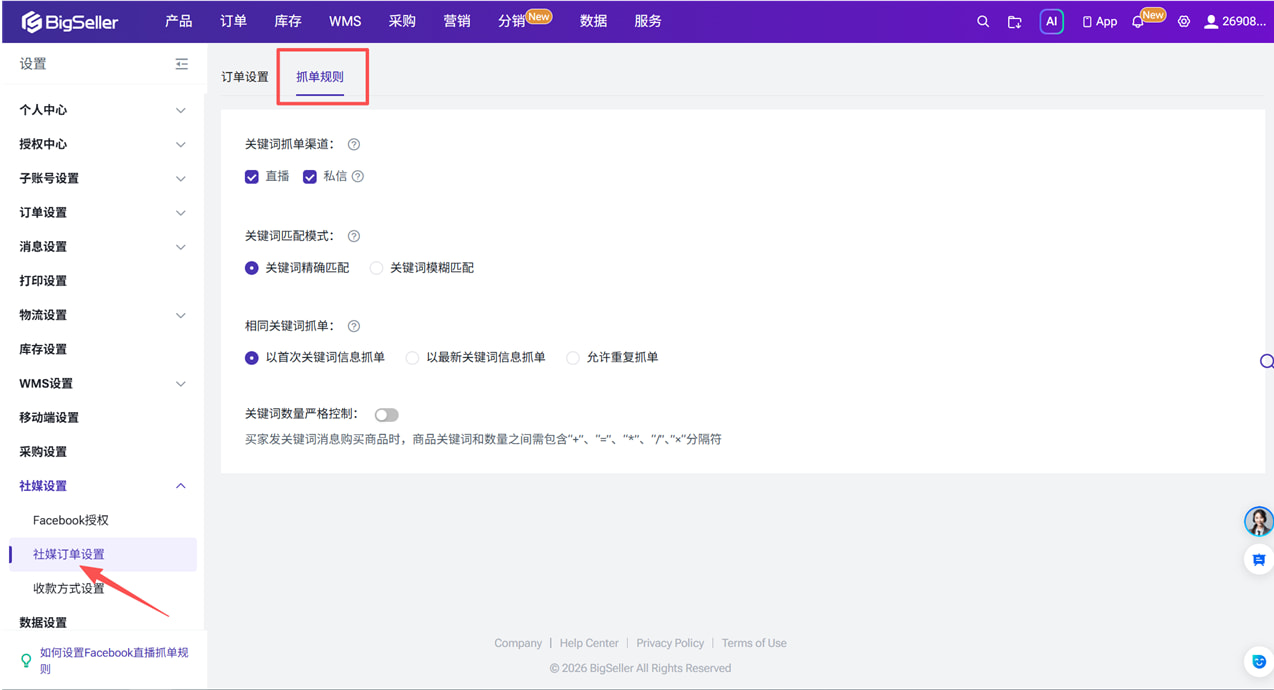Click help icon beside 关键词抓单渠道
The width and height of the screenshot is (1274, 690).
(354, 145)
